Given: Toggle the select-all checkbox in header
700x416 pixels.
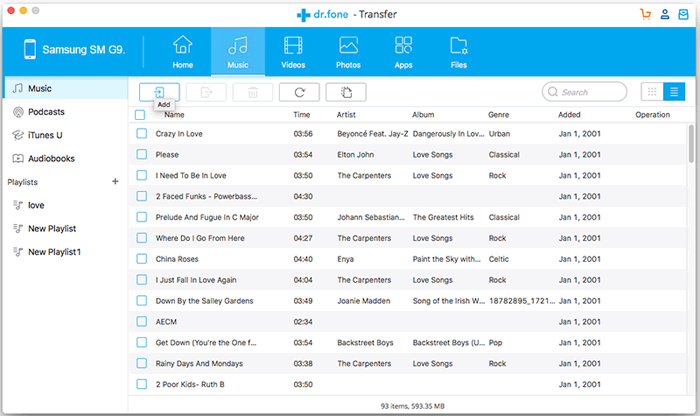Looking at the screenshot, I should coord(140,115).
